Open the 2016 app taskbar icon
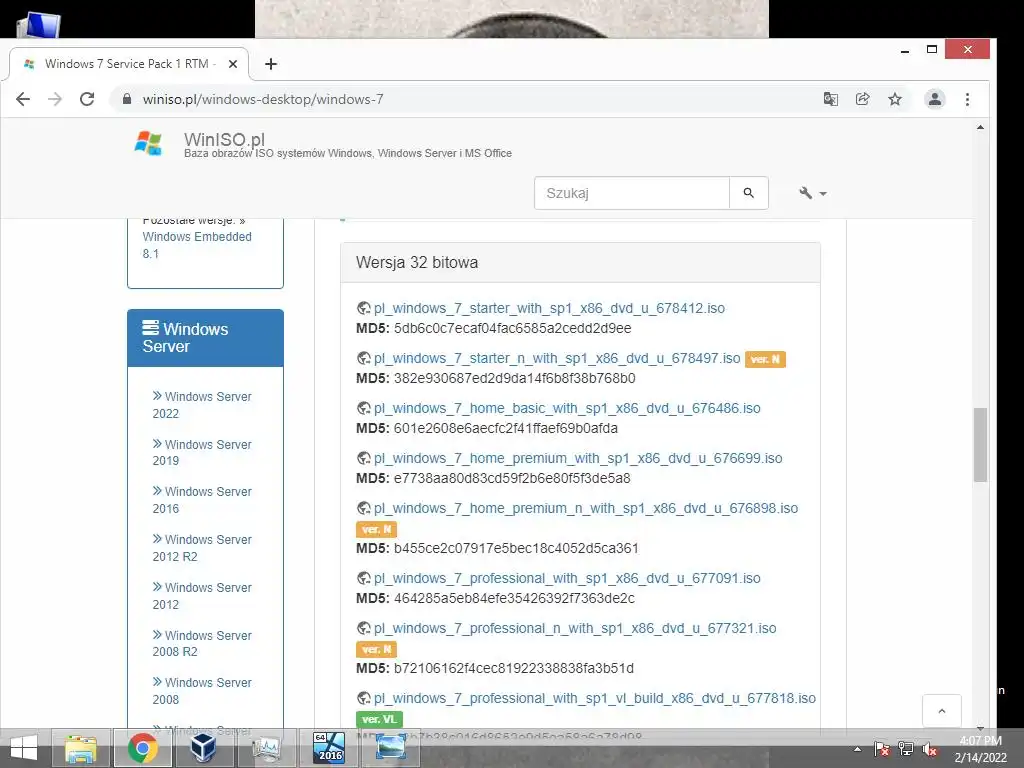The image size is (1024, 768). [x=328, y=748]
